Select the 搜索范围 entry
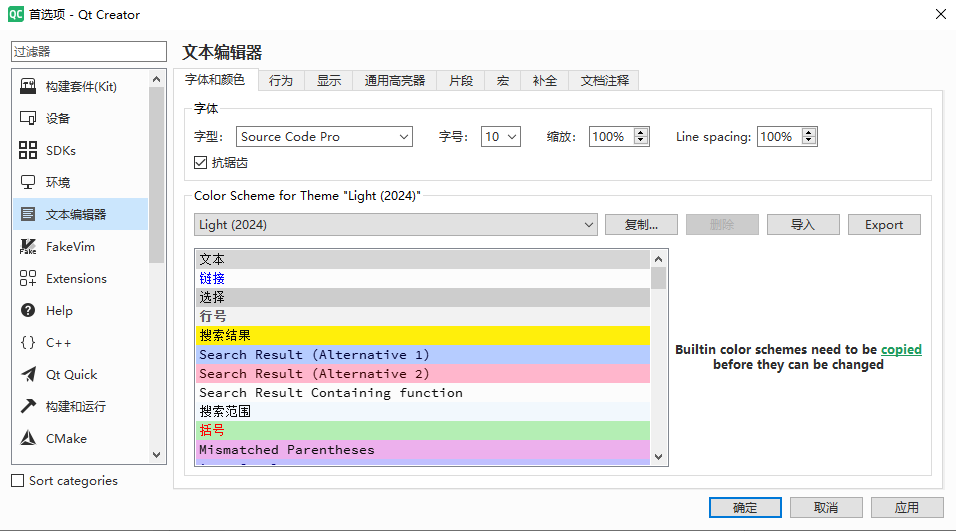The image size is (968, 532). tap(423, 412)
